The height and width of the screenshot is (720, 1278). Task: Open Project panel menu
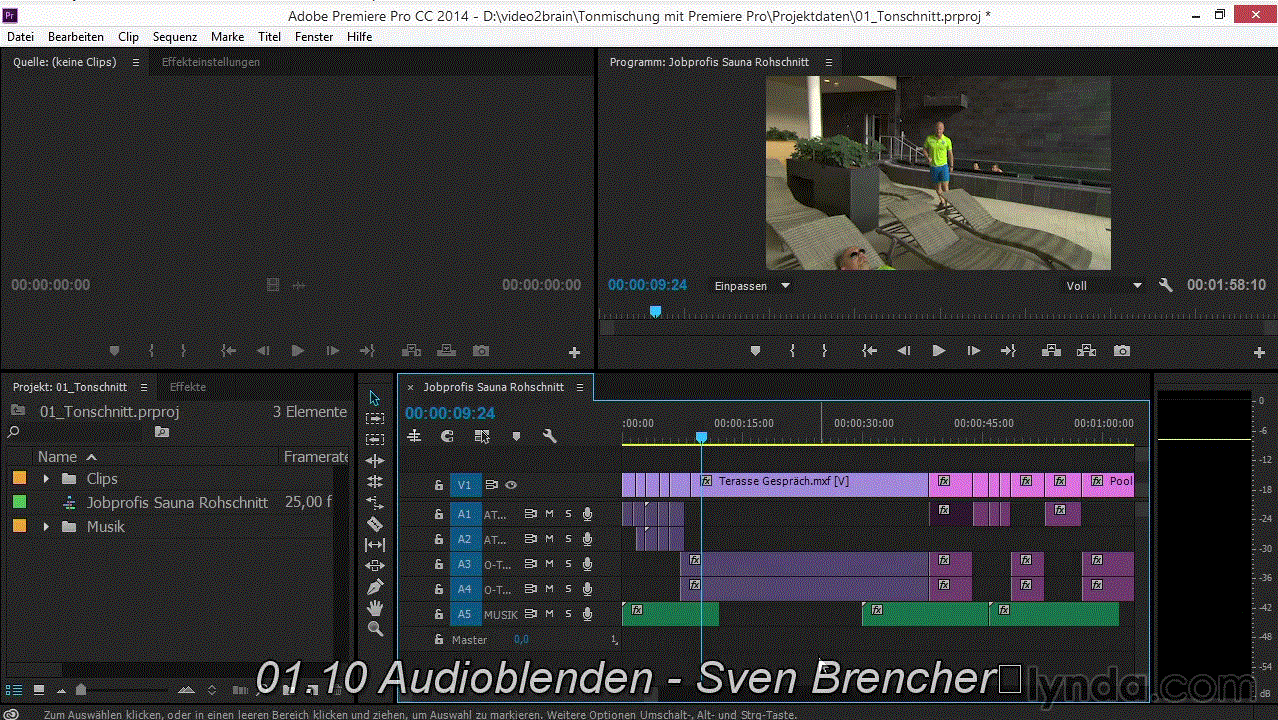click(x=144, y=387)
